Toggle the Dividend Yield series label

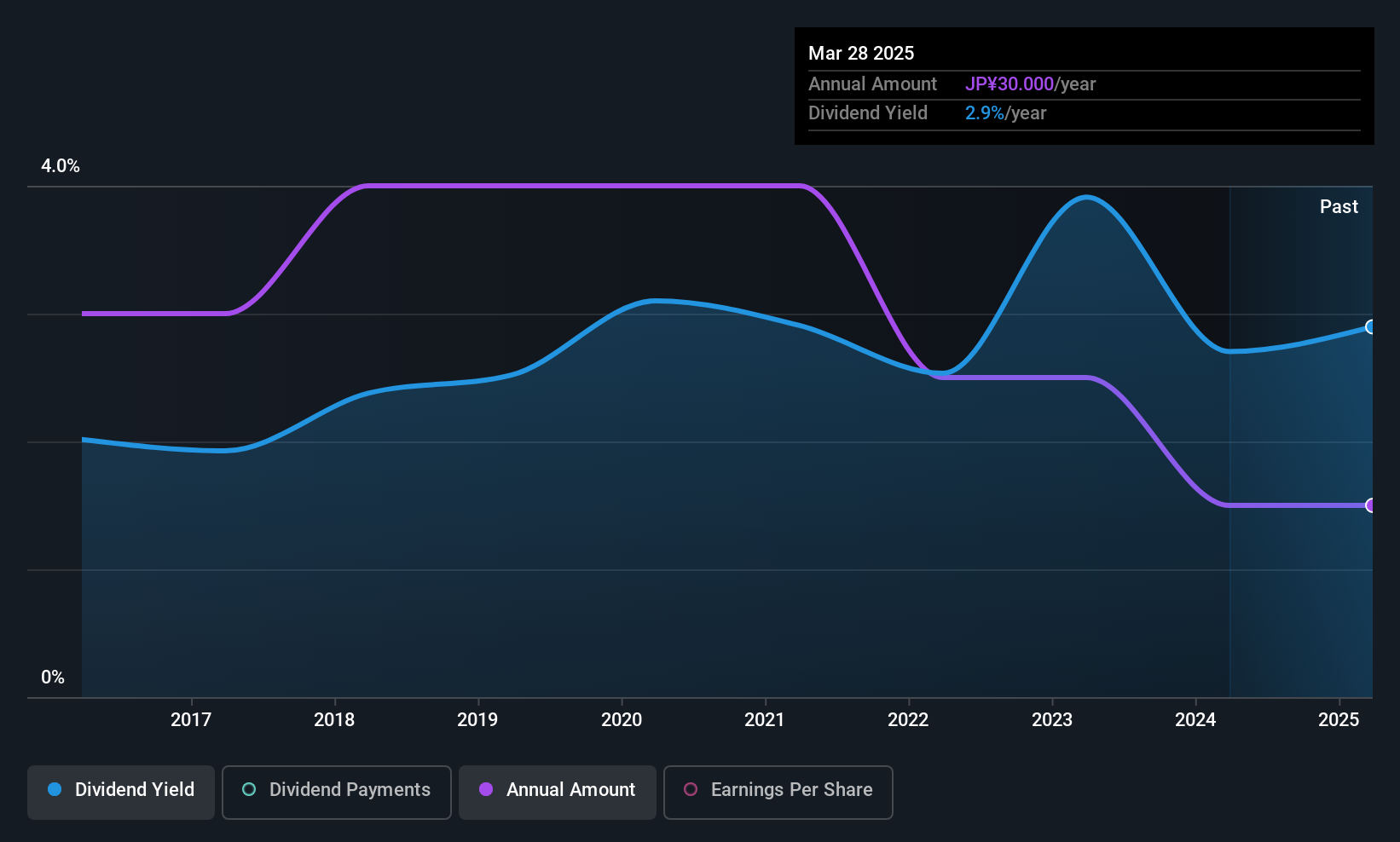tap(135, 790)
